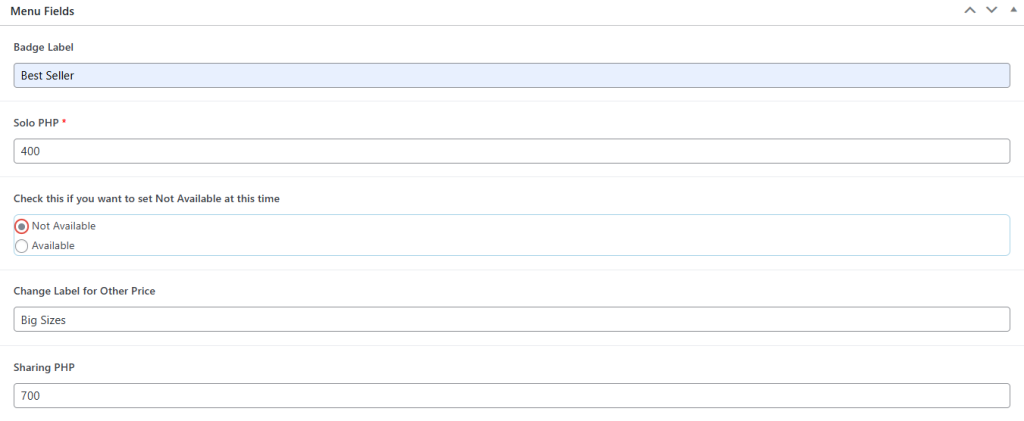This screenshot has height=421, width=1024.
Task: Choose the Available radio button
Action: (x=22, y=246)
